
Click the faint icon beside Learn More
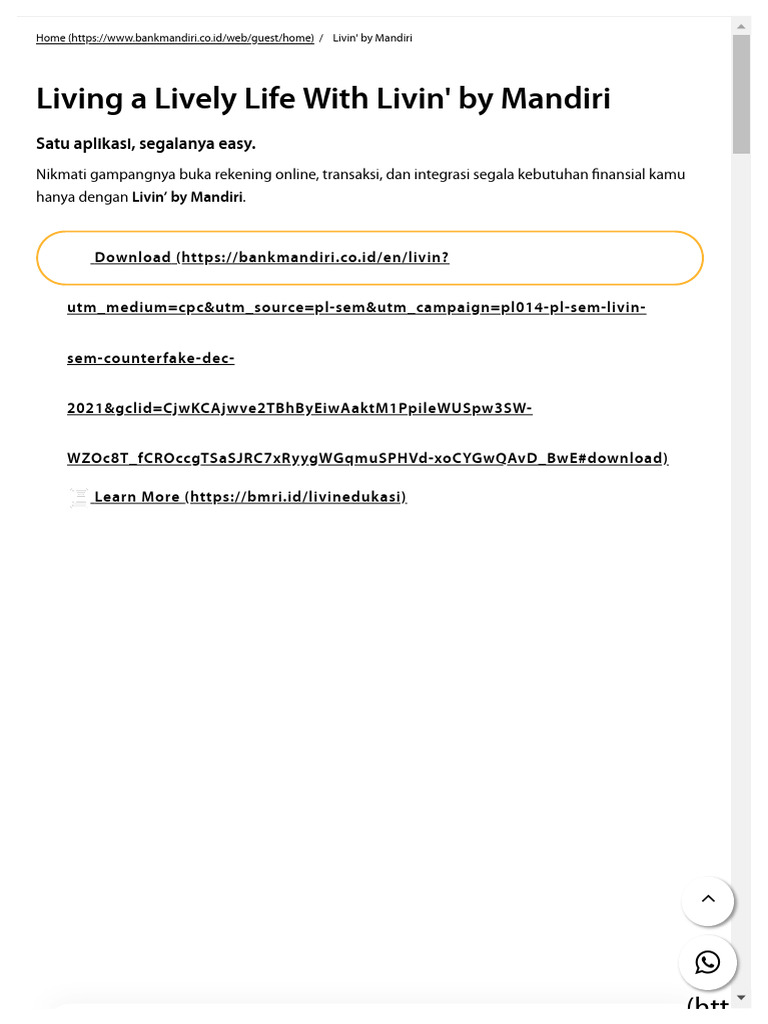(x=78, y=497)
